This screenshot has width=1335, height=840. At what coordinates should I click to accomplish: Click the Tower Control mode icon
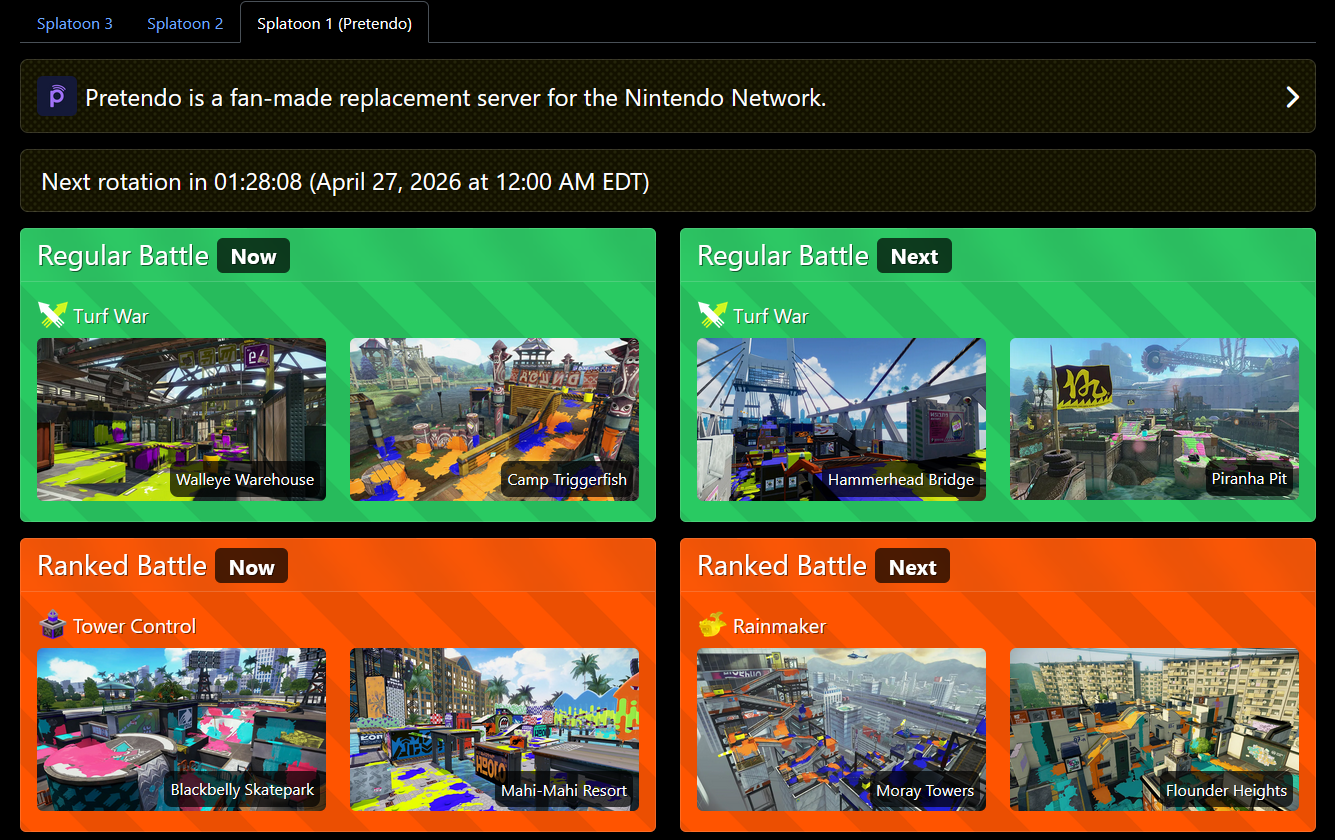tap(52, 626)
